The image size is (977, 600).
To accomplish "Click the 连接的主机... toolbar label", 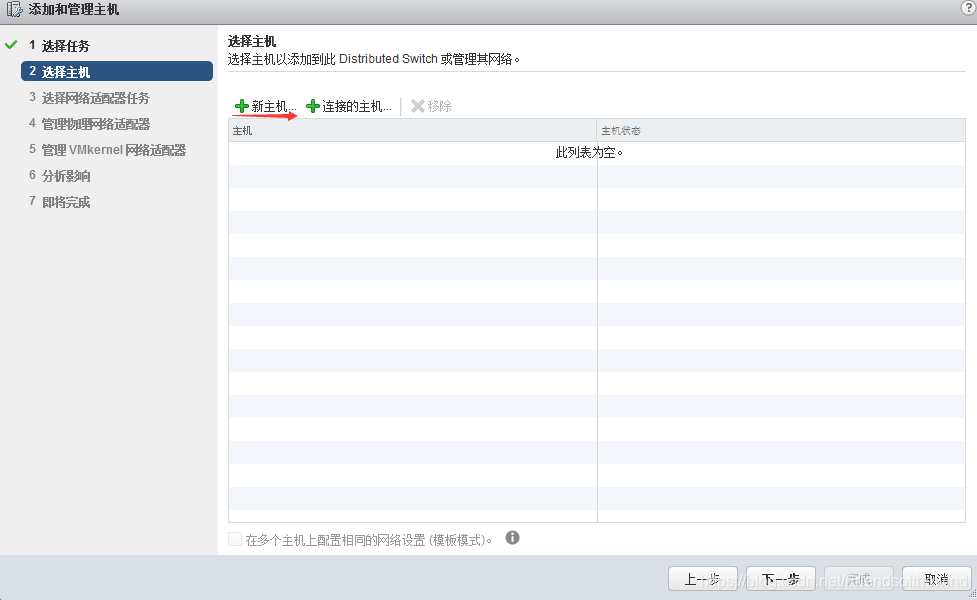I will (x=356, y=107).
